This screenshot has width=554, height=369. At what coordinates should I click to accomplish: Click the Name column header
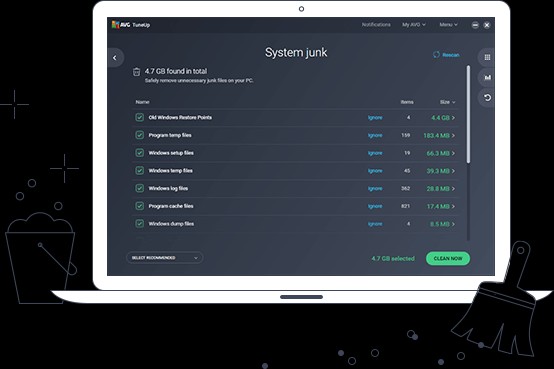pos(142,102)
